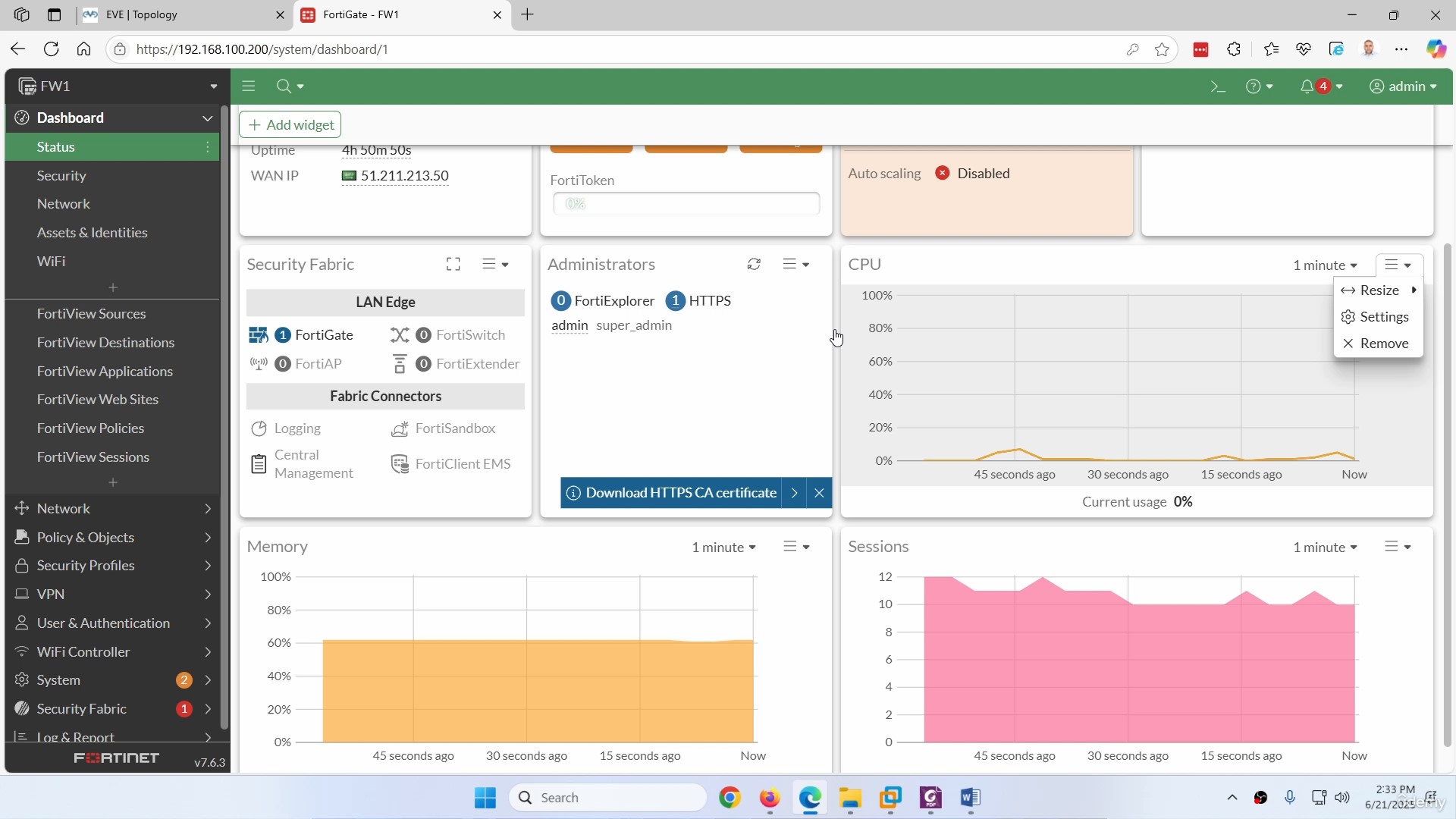Switch to EVE Topology browser tab
This screenshot has width=1456, height=819.
point(184,15)
